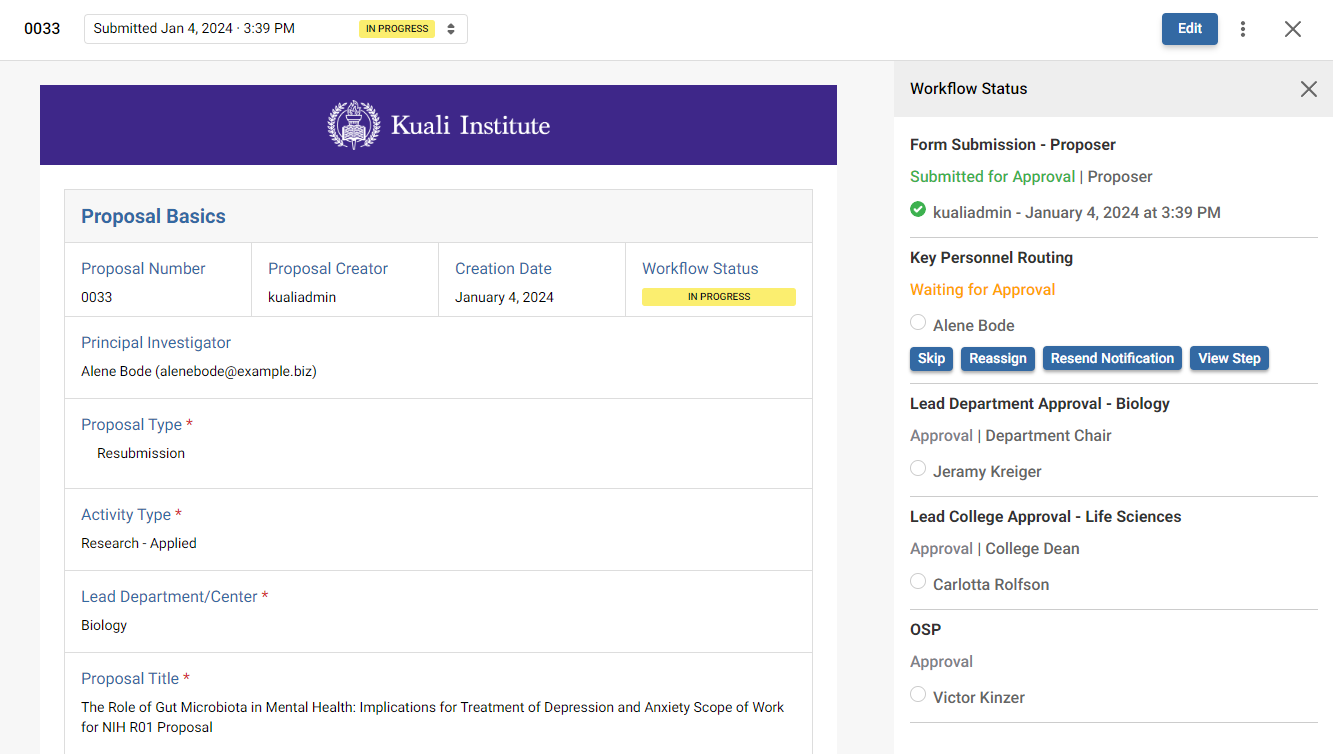Click the green approved checkmark icon

pos(918,210)
